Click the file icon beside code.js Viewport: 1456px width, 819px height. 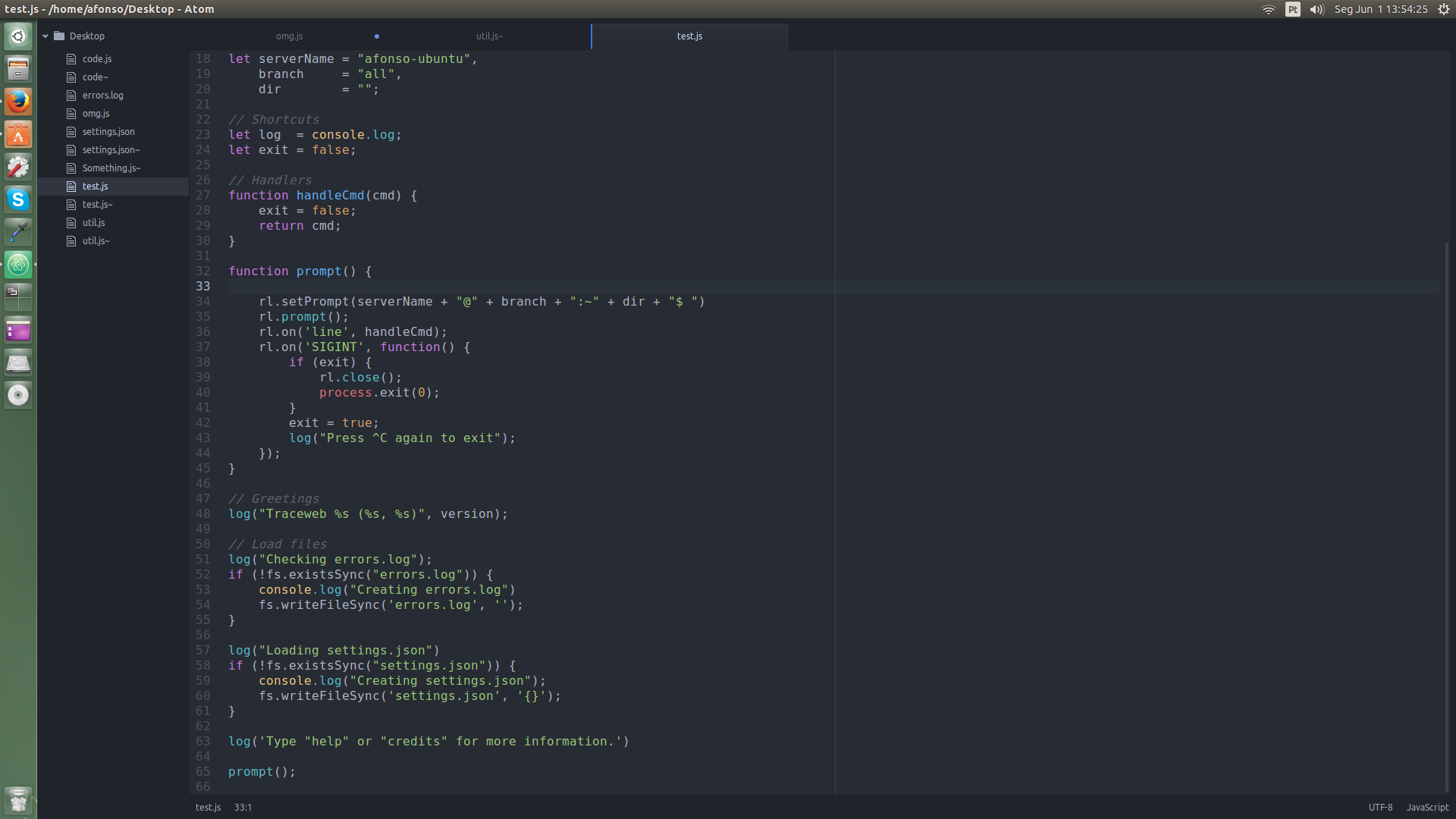(x=71, y=58)
